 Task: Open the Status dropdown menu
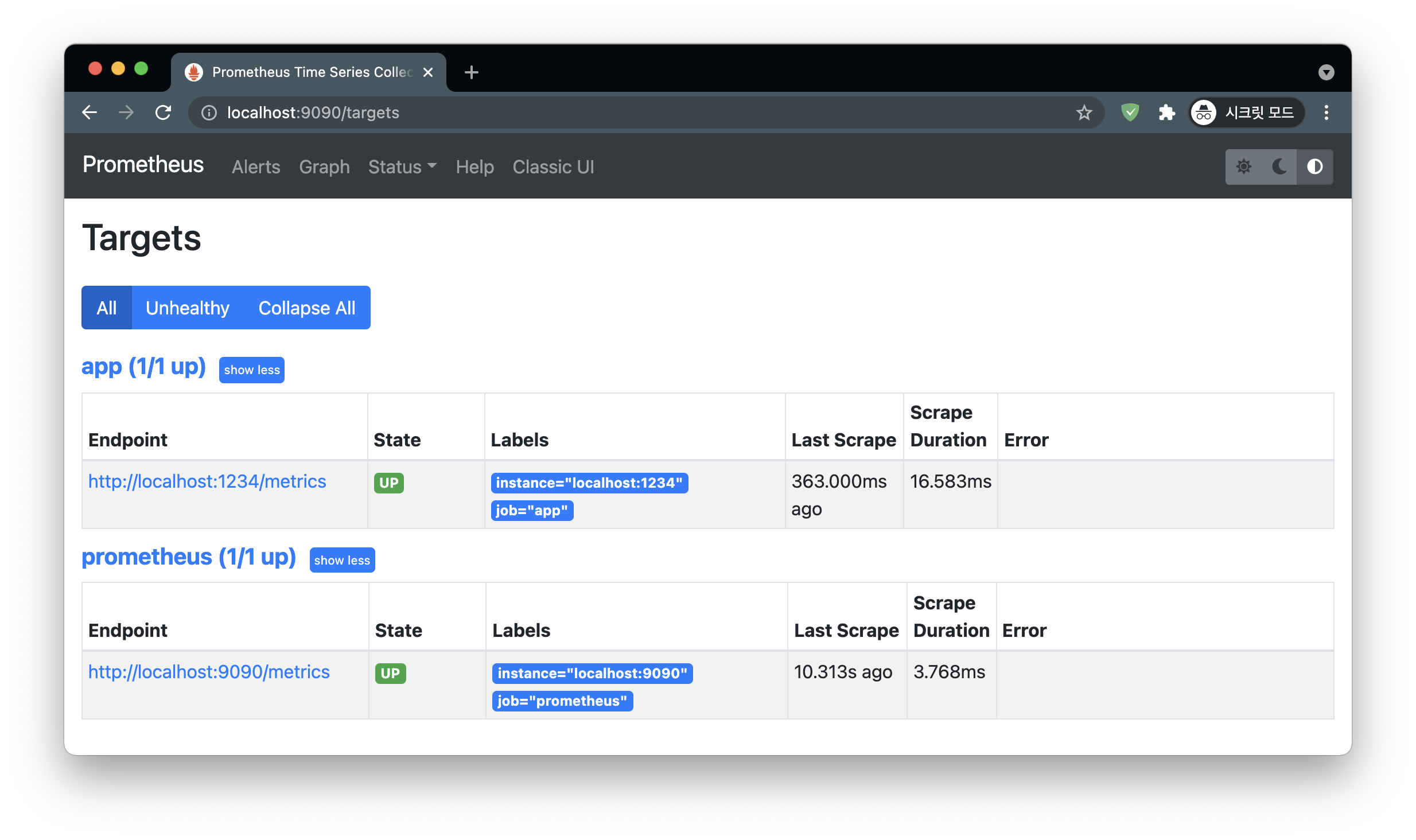click(x=402, y=167)
